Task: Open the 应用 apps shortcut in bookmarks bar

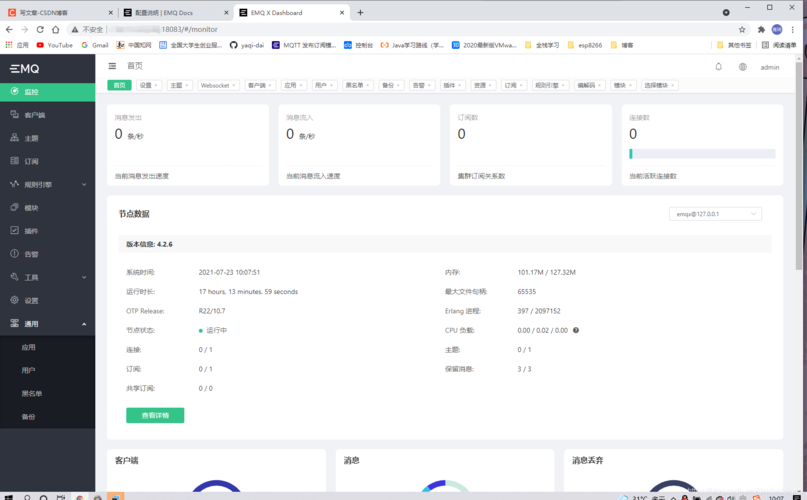Action: tap(17, 45)
